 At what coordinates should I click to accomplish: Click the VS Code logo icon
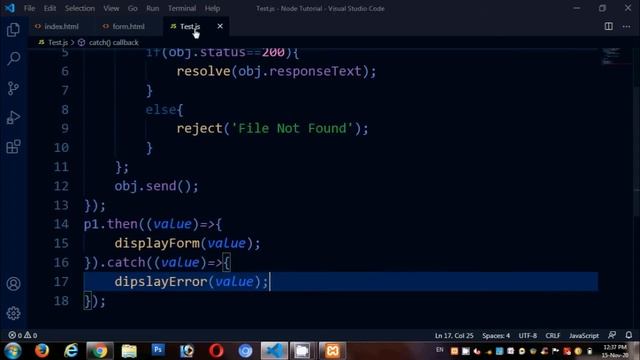(9, 8)
